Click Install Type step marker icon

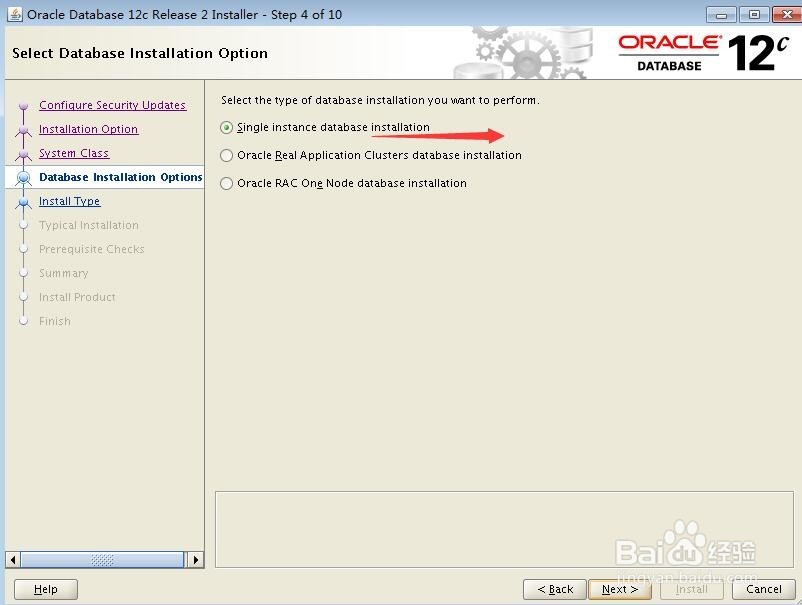point(23,203)
